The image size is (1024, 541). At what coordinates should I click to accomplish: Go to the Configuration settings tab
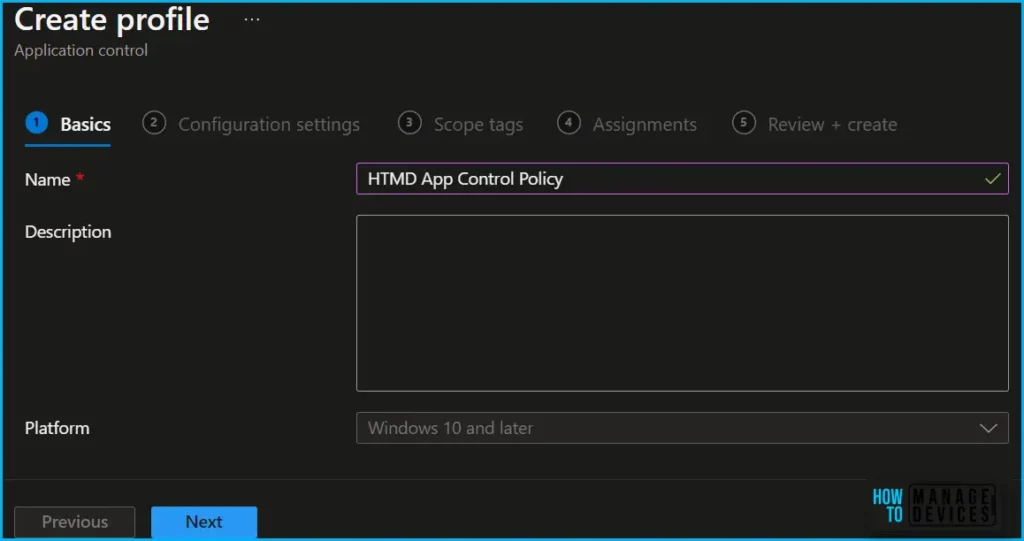coord(268,125)
